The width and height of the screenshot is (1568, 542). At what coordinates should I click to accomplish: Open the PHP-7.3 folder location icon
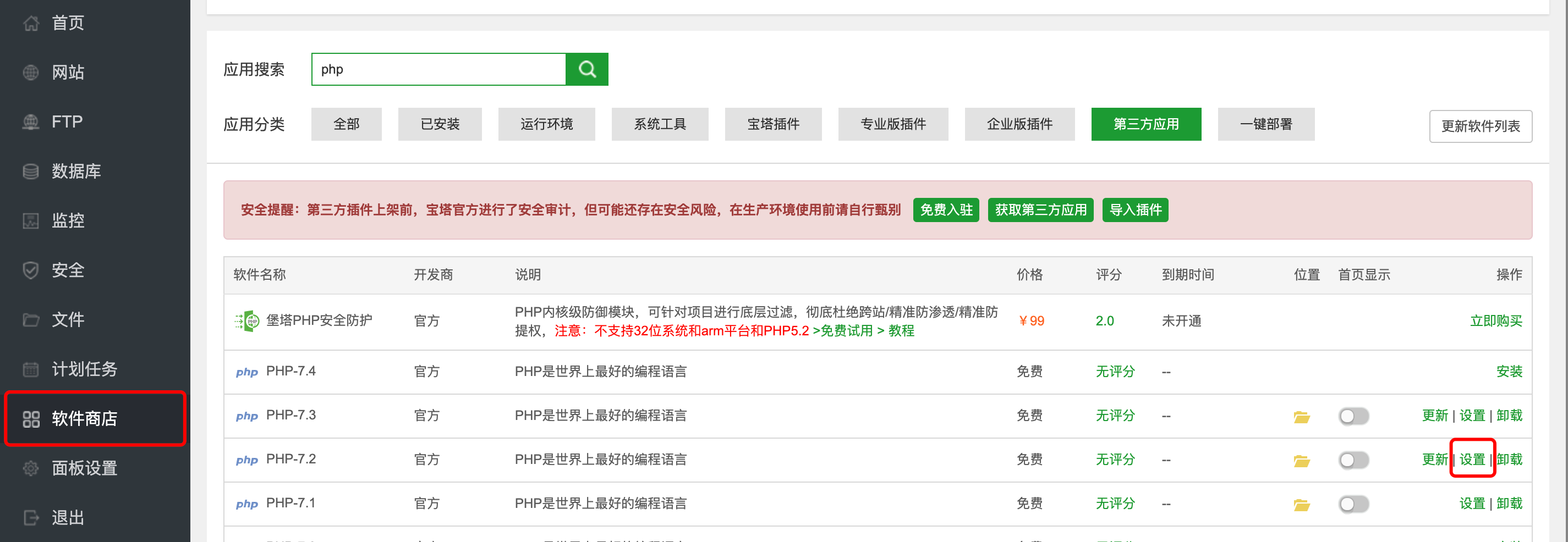(x=1301, y=417)
